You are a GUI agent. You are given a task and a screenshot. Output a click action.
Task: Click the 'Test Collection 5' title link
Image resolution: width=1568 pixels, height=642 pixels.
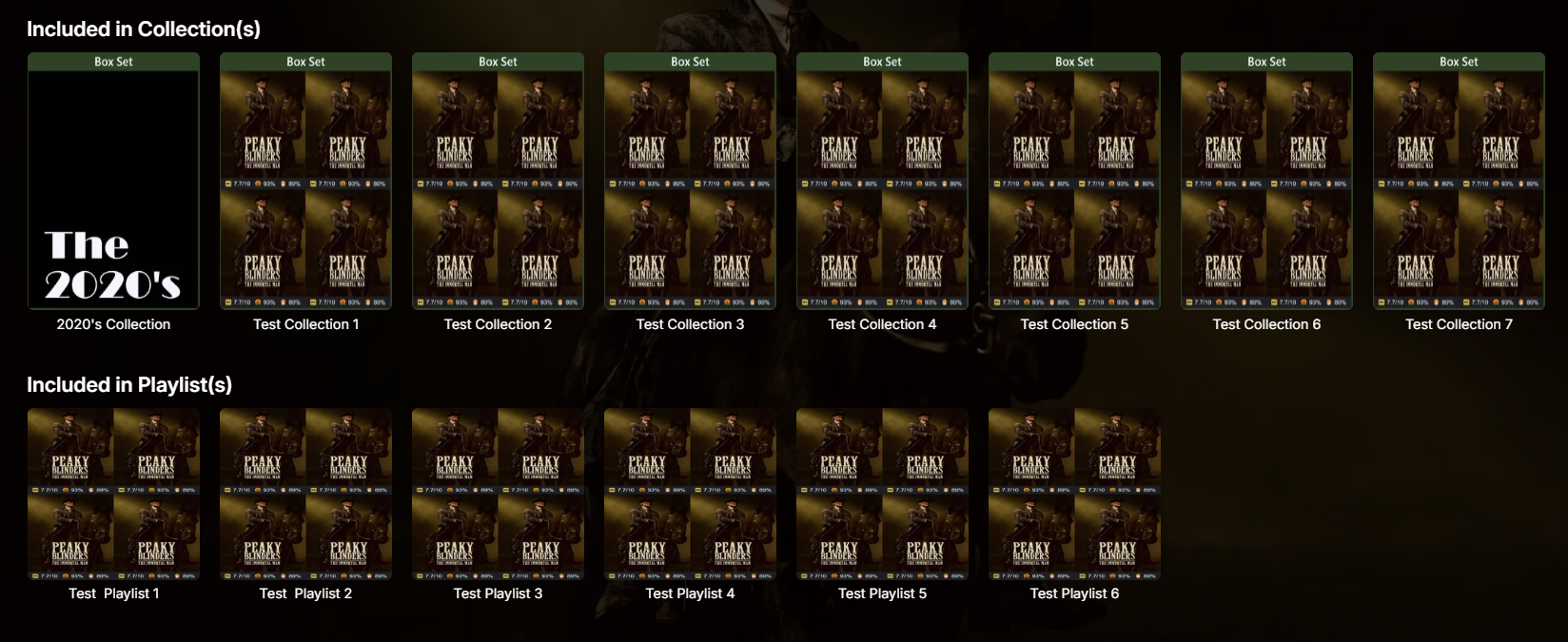point(1074,324)
